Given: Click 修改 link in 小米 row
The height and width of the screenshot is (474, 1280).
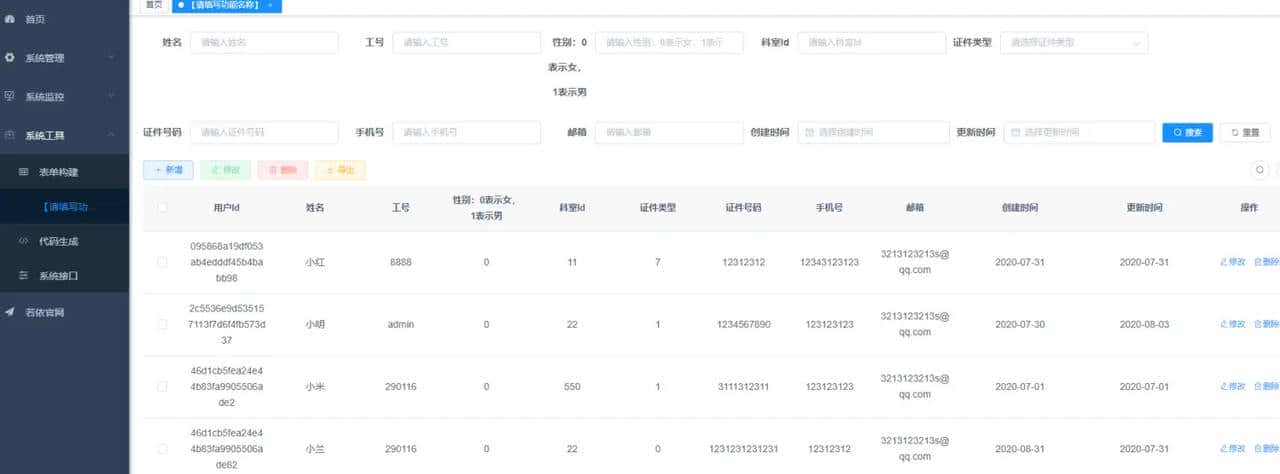Looking at the screenshot, I should click(x=1233, y=387).
